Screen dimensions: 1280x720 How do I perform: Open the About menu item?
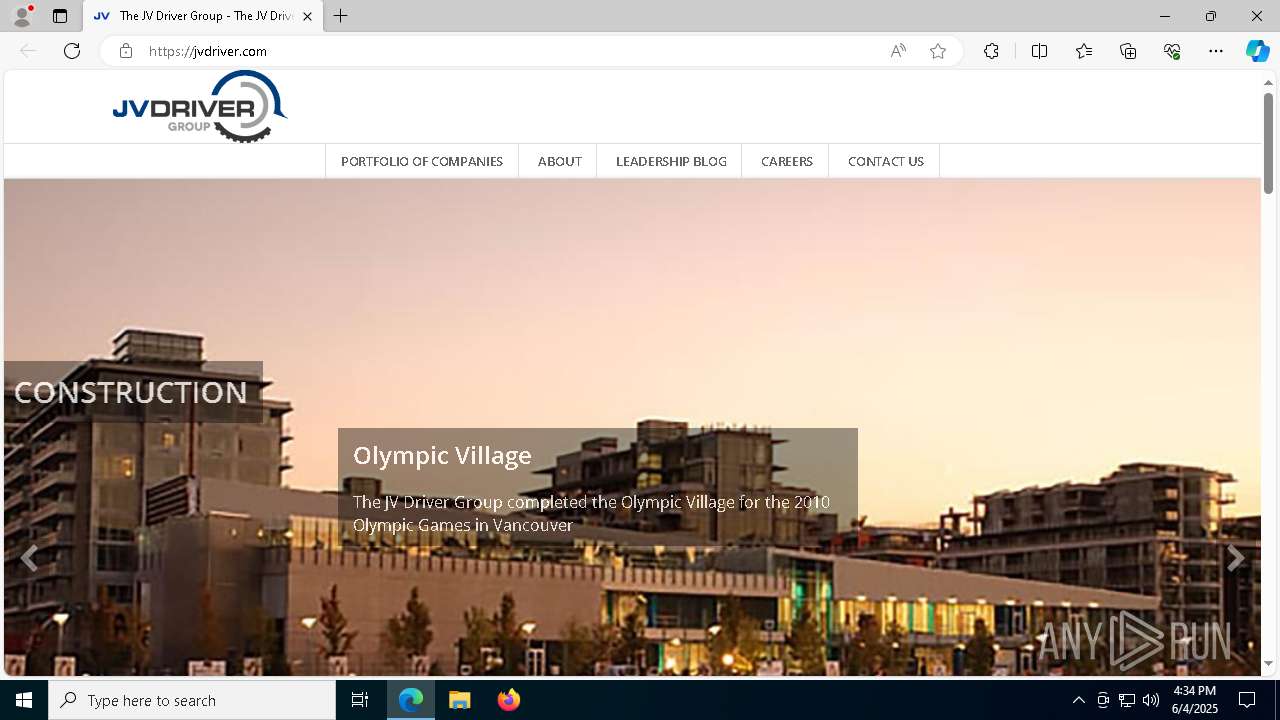559,161
